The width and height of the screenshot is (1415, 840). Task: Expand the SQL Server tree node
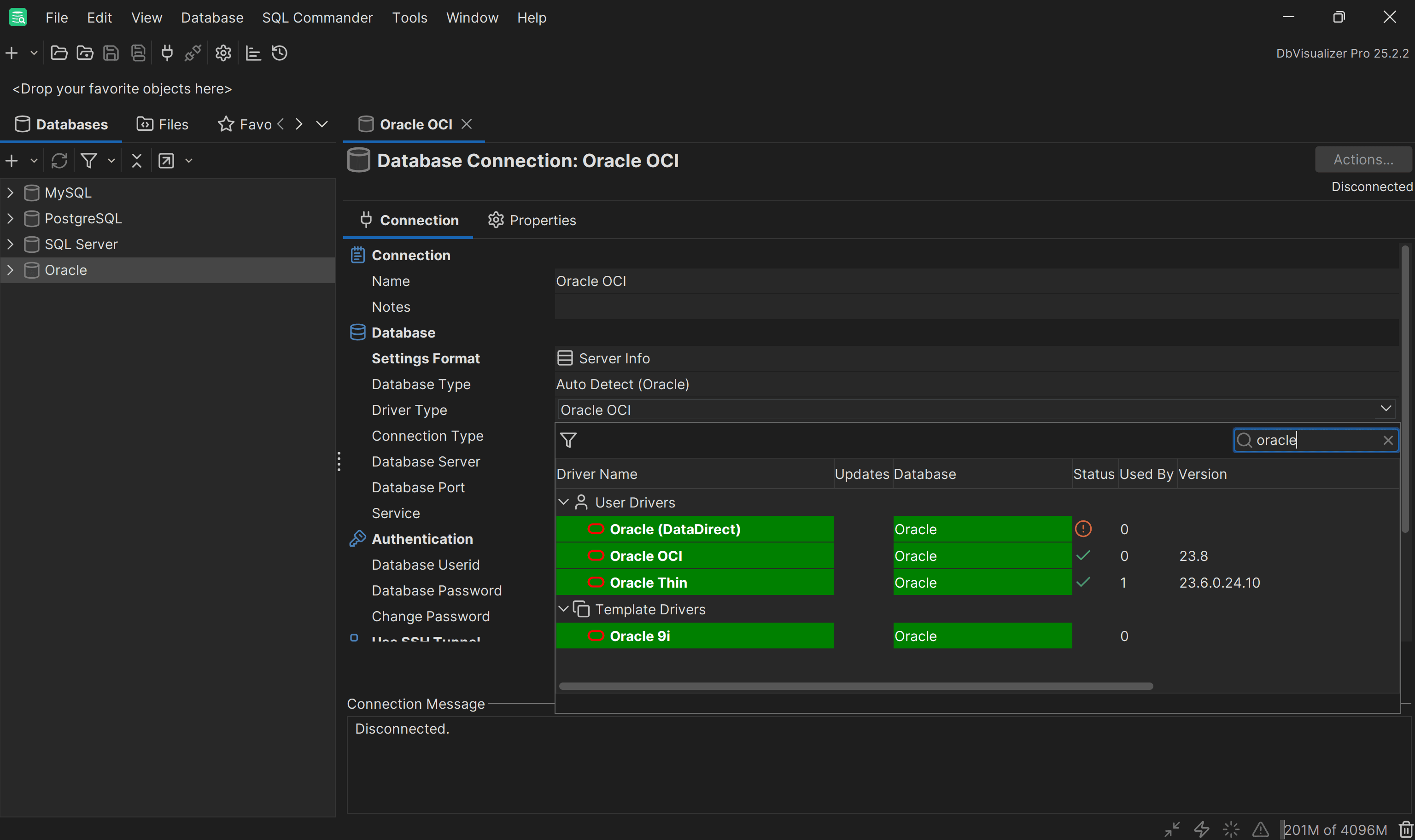[10, 244]
